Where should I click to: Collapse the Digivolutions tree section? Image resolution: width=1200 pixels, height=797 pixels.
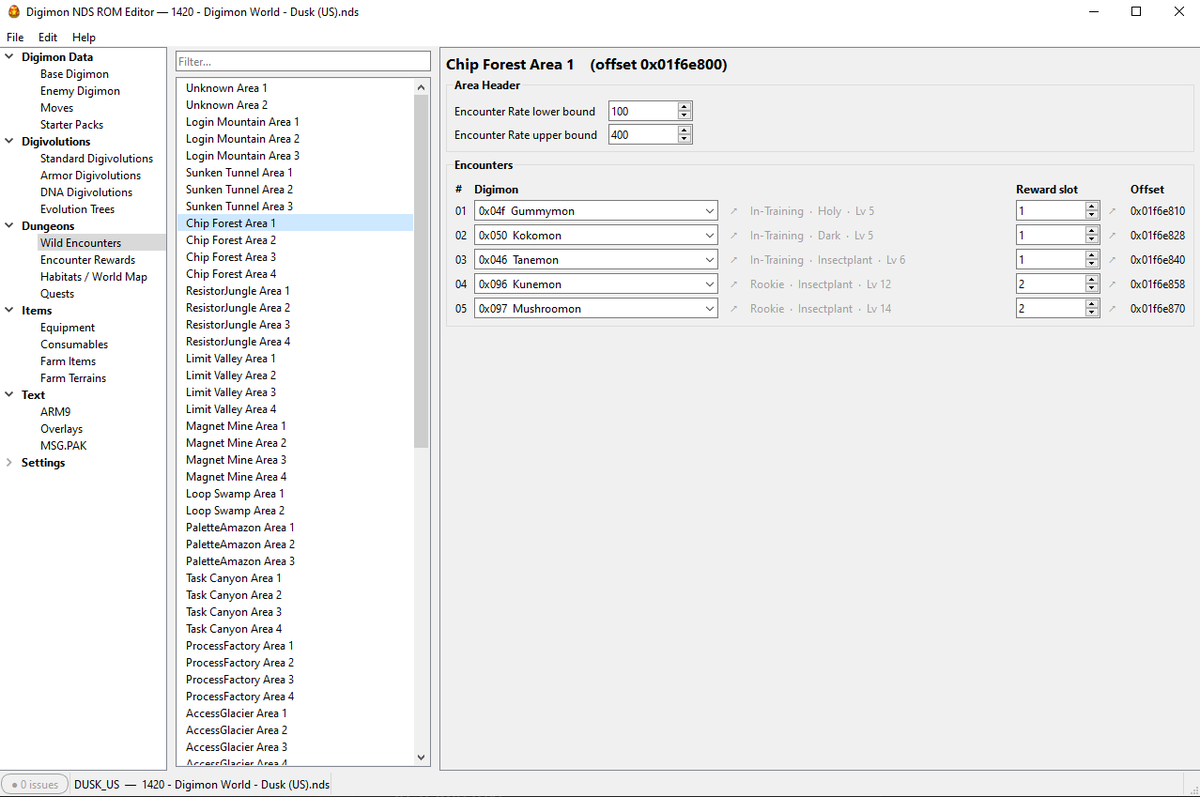(10, 142)
